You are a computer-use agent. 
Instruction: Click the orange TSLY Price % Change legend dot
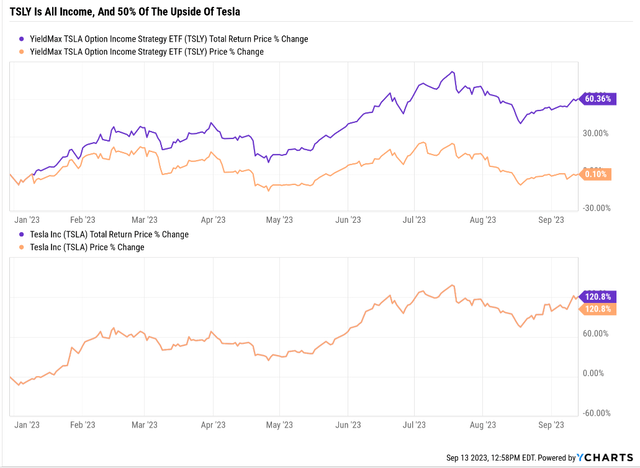[x=22, y=51]
